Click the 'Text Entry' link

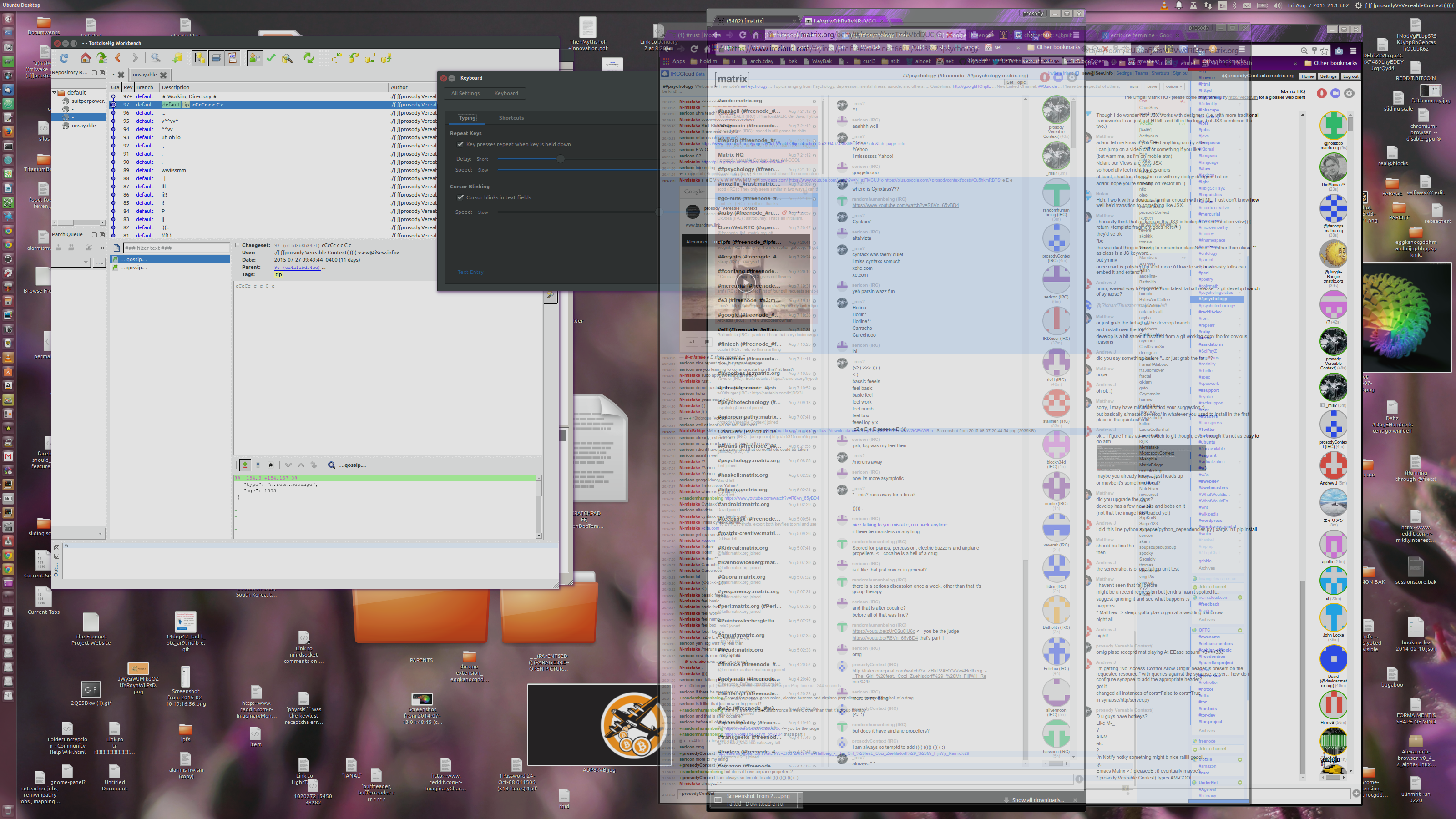coord(470,272)
